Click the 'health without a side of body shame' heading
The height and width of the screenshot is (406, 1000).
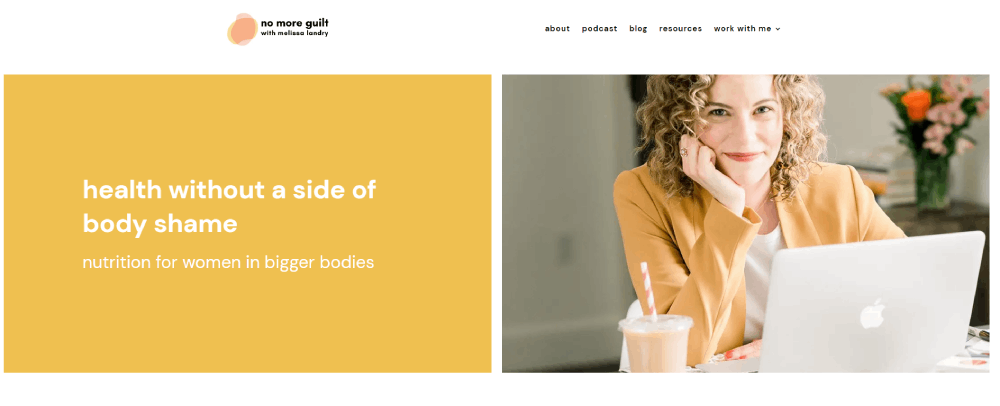pos(229,207)
